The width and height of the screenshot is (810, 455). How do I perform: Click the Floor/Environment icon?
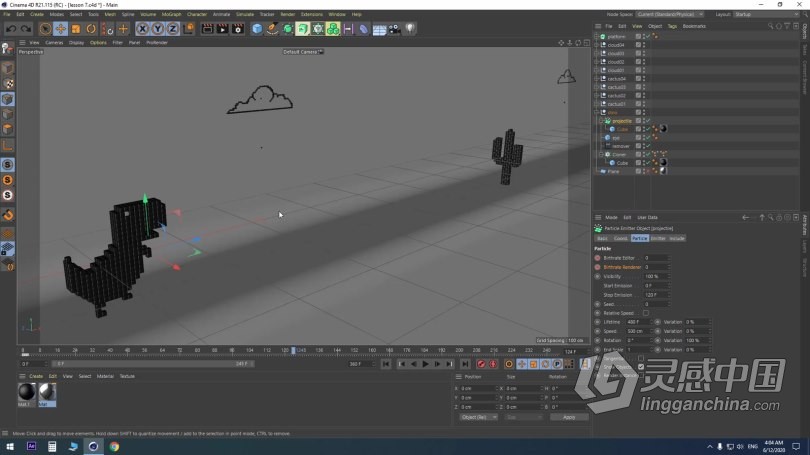click(x=379, y=29)
